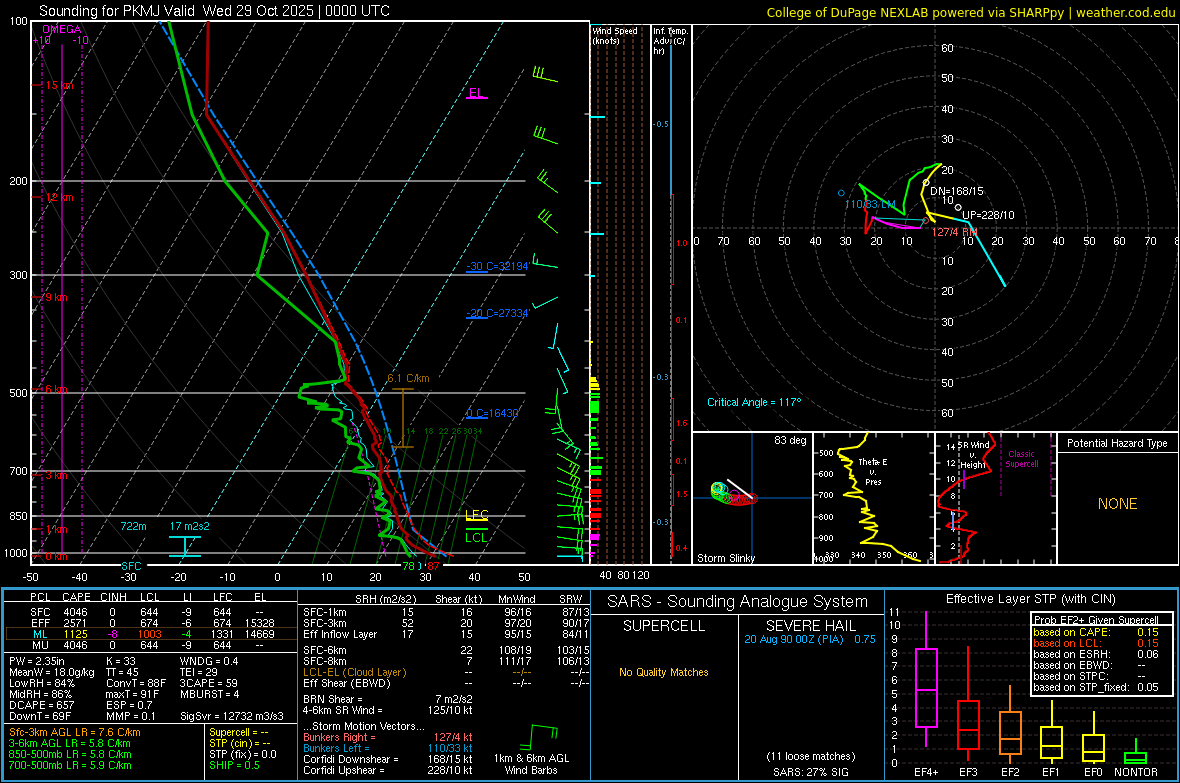Select the UP=228/10 hodograph label
This screenshot has height=783, width=1180.
(988, 215)
